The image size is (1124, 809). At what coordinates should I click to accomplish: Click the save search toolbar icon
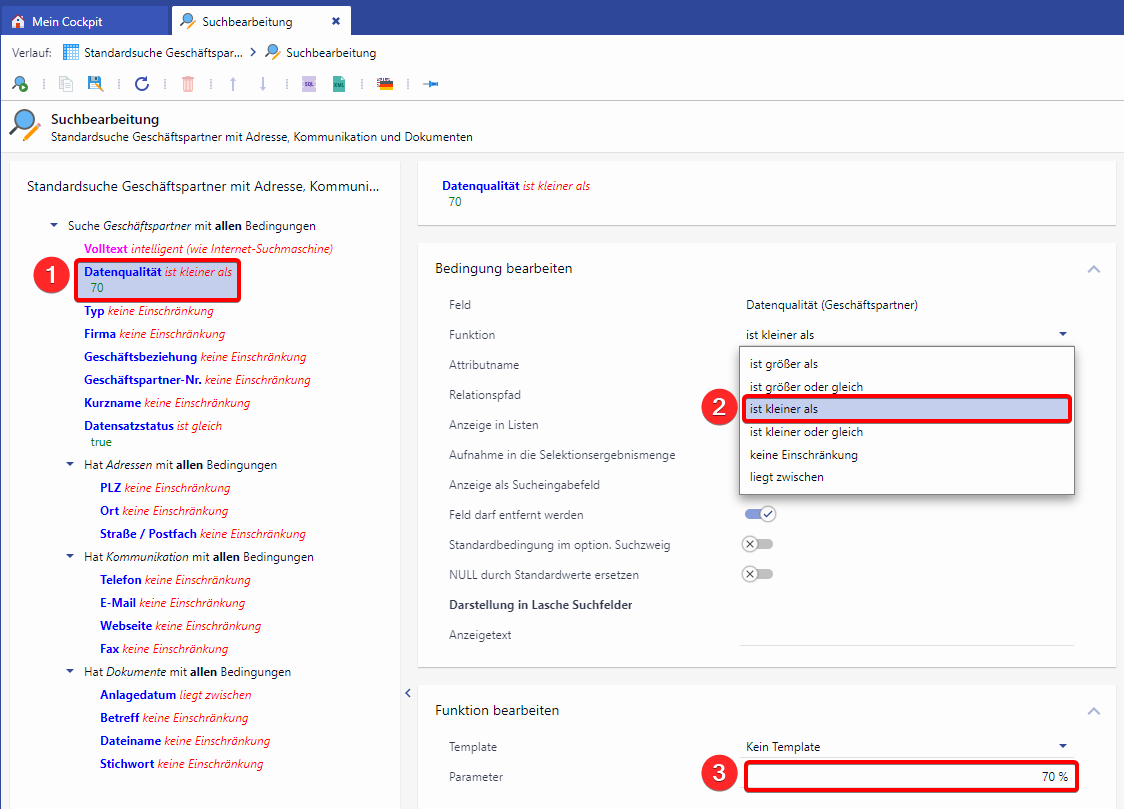95,84
